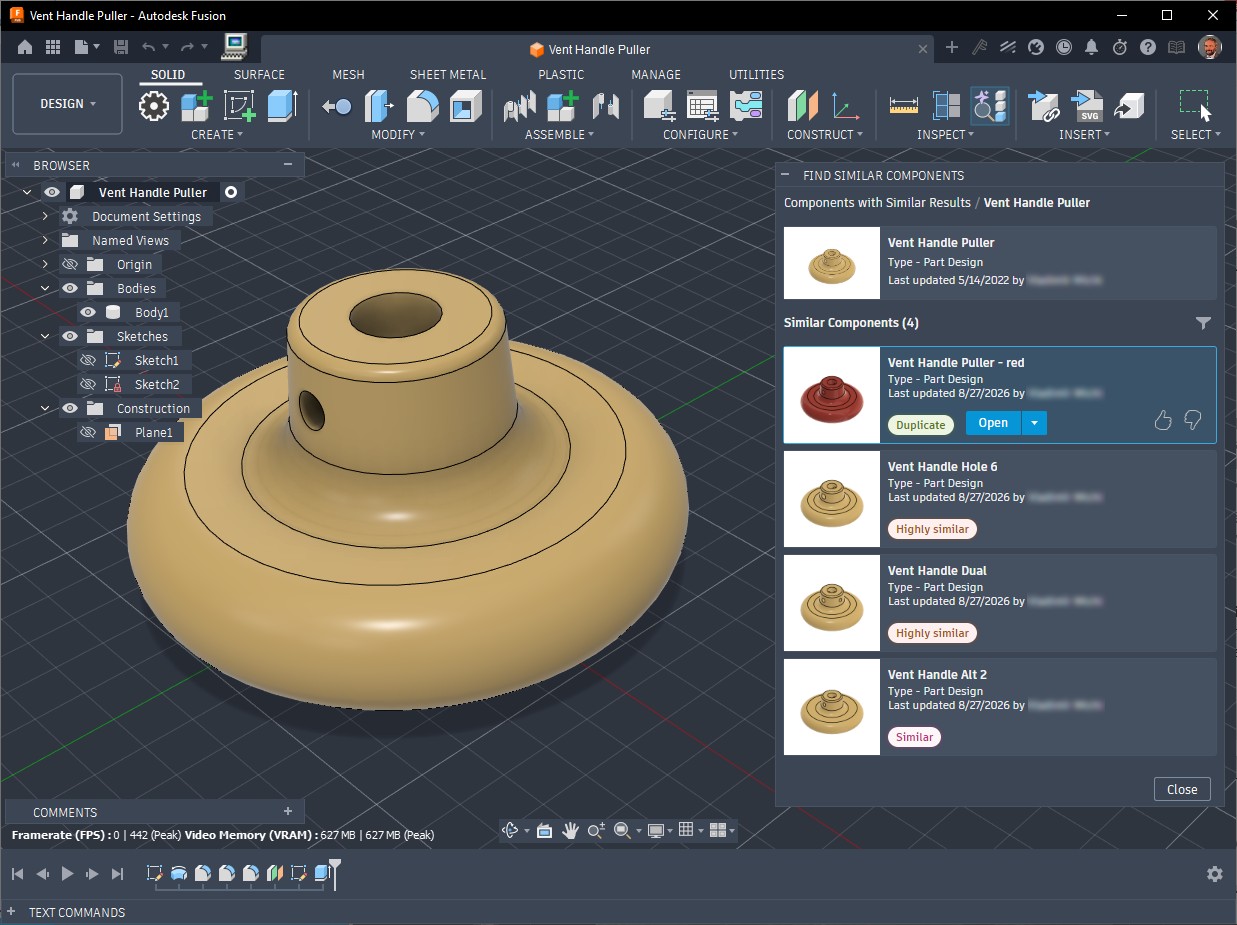Show Sketch1 using its eye icon
1237x925 pixels.
87,360
